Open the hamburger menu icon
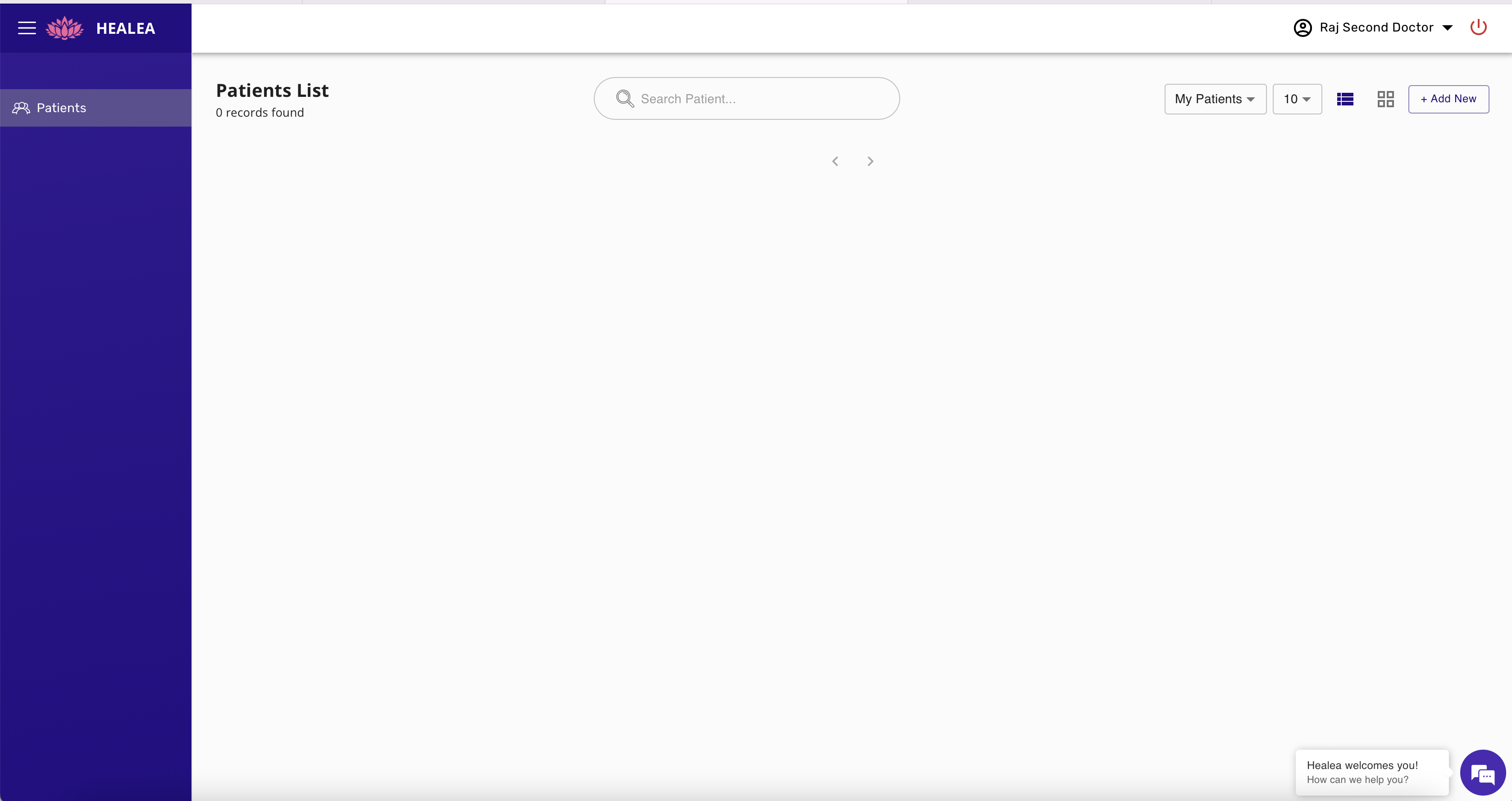This screenshot has height=801, width=1512. point(27,27)
